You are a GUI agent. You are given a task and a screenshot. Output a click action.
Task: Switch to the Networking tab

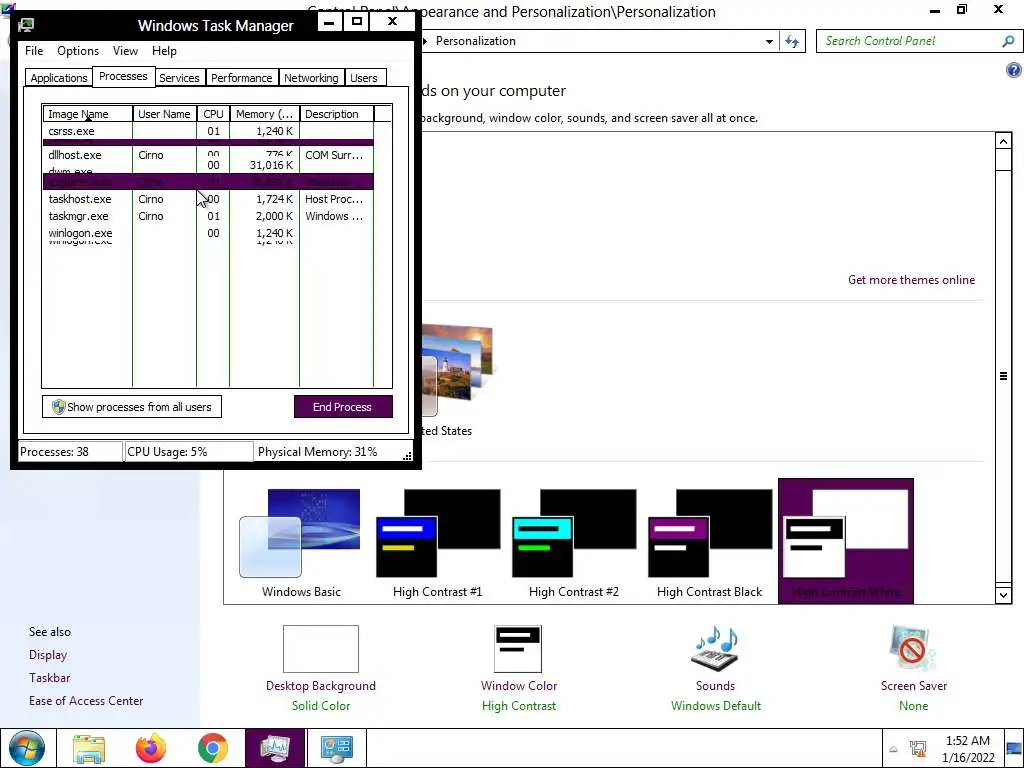311,78
